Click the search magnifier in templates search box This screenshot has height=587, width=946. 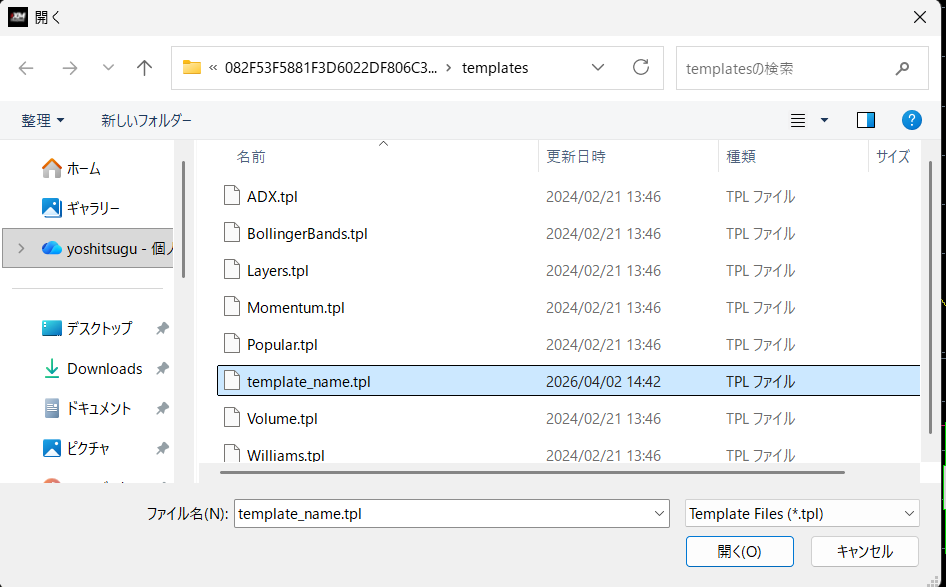tap(902, 67)
